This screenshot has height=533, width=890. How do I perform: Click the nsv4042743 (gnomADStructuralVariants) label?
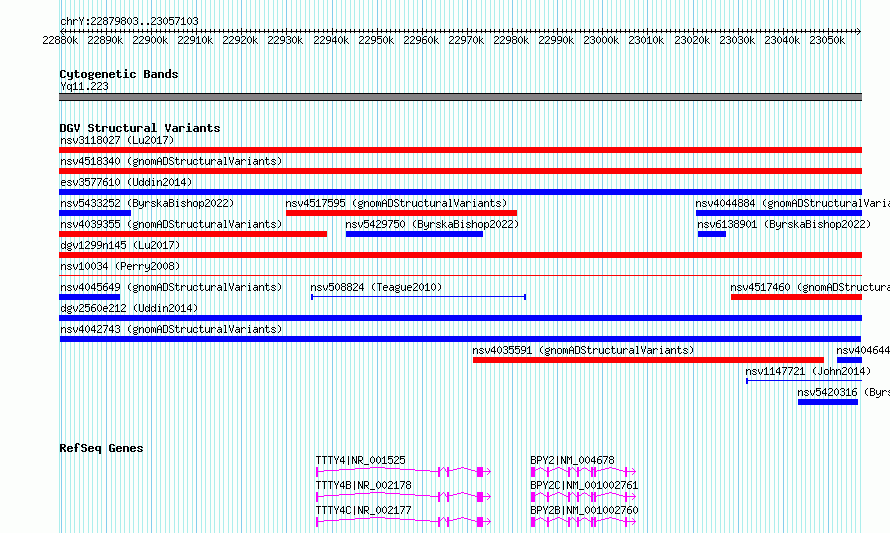click(x=171, y=329)
